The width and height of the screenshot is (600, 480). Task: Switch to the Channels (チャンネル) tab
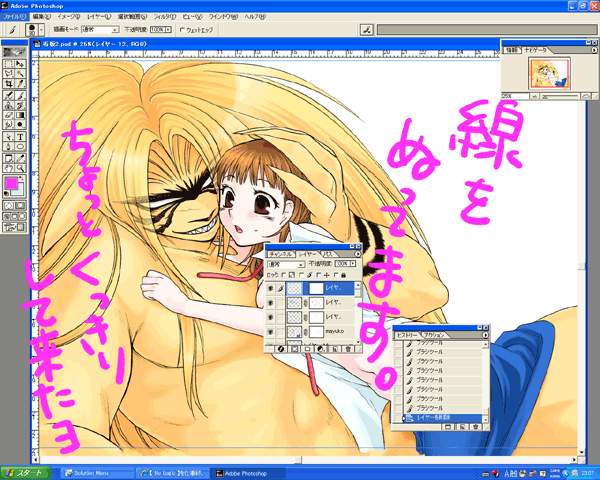(x=281, y=254)
